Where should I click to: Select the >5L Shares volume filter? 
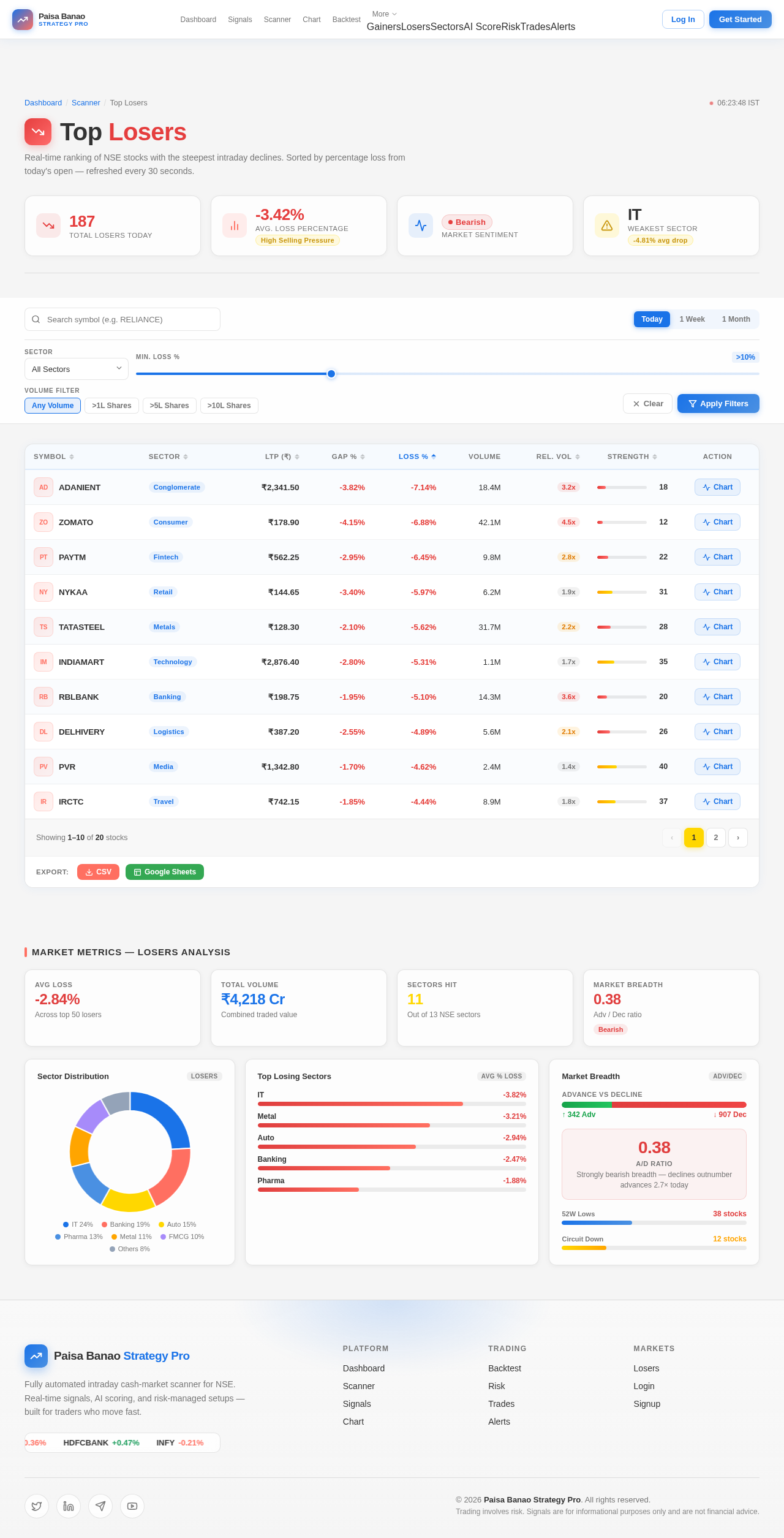170,406
